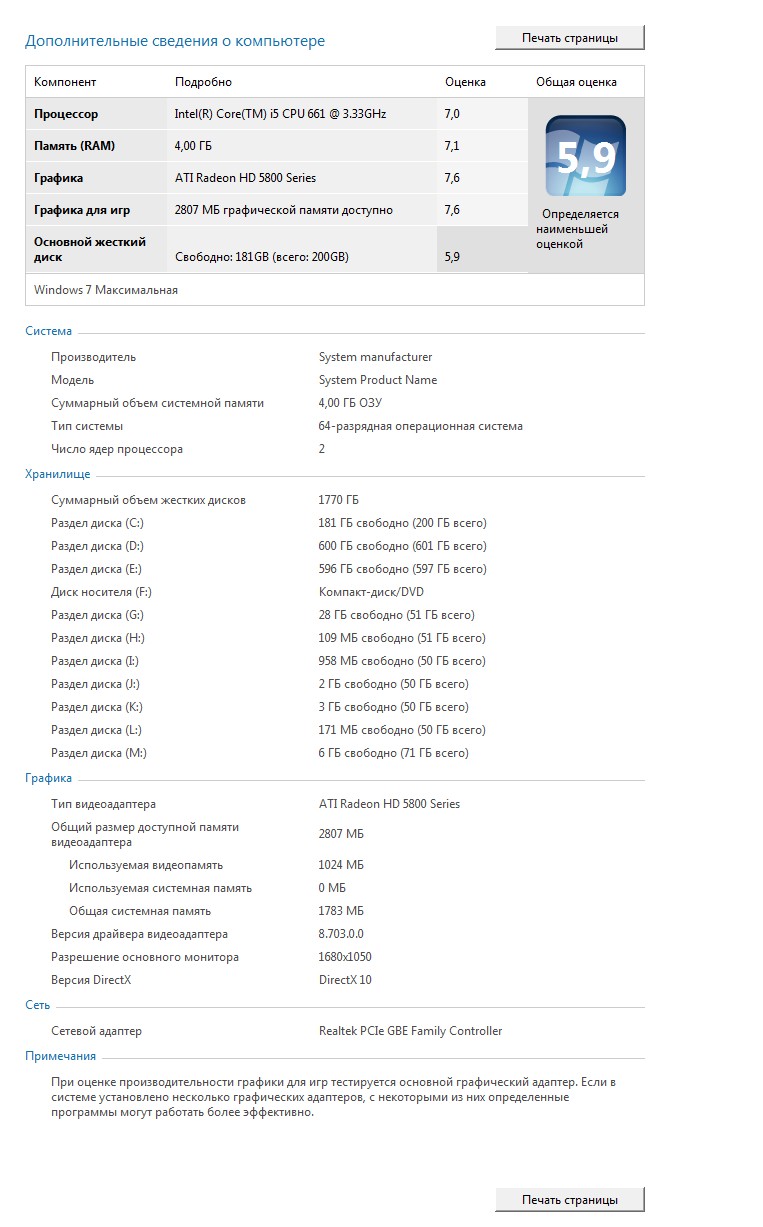Click the "Версия DirectX" label

[91, 980]
